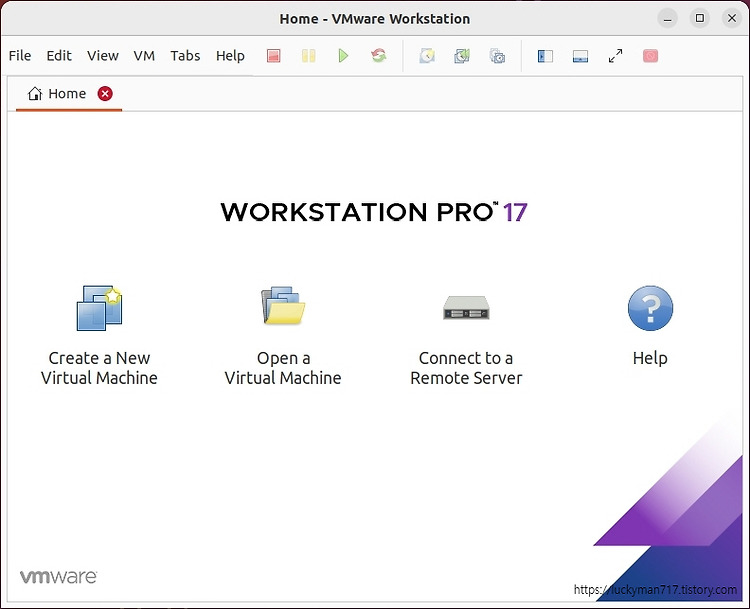
Task: Click the Open a Virtual Machine folder icon
Action: coord(283,306)
